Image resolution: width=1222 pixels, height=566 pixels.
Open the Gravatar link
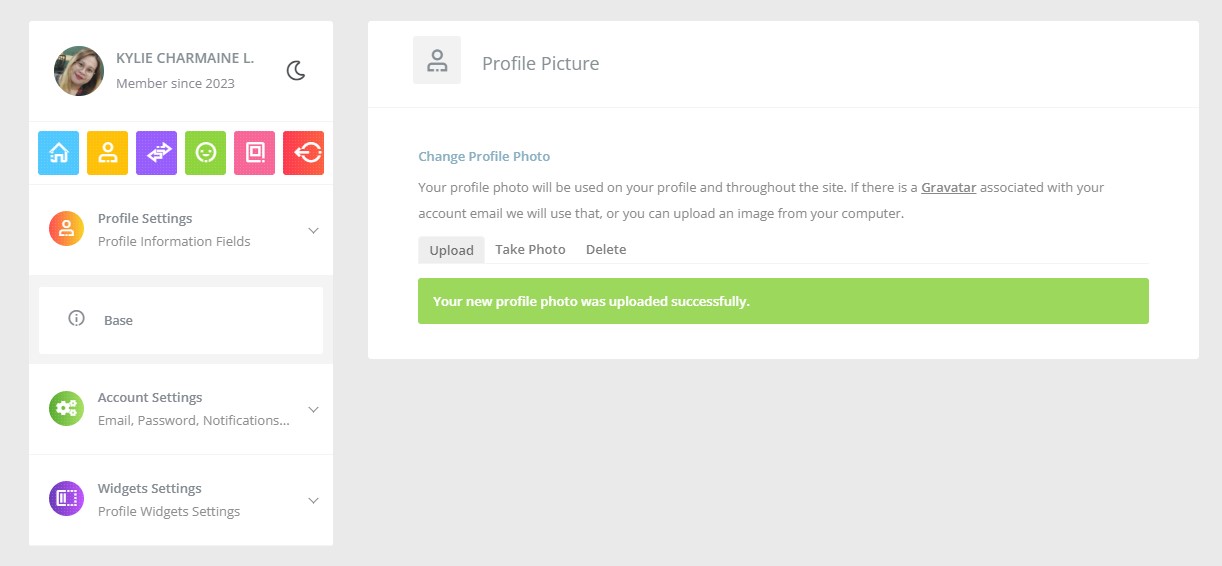948,187
